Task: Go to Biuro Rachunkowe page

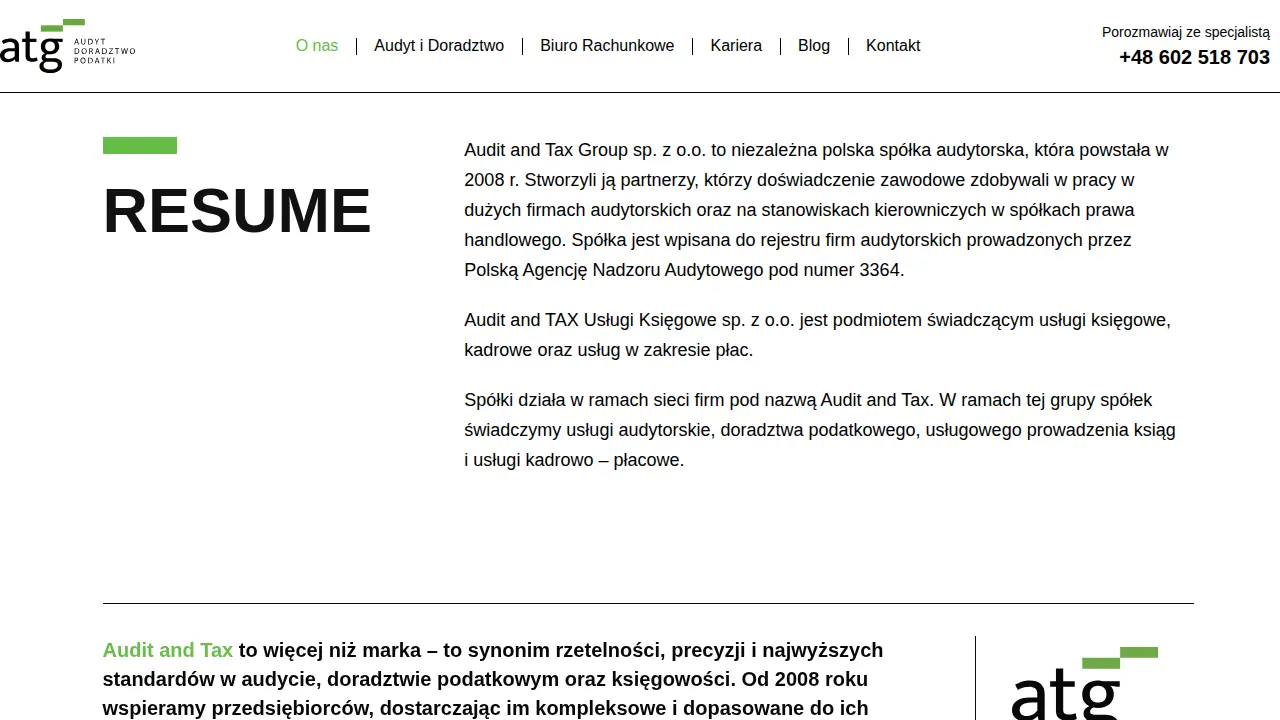Action: pyautogui.click(x=607, y=46)
